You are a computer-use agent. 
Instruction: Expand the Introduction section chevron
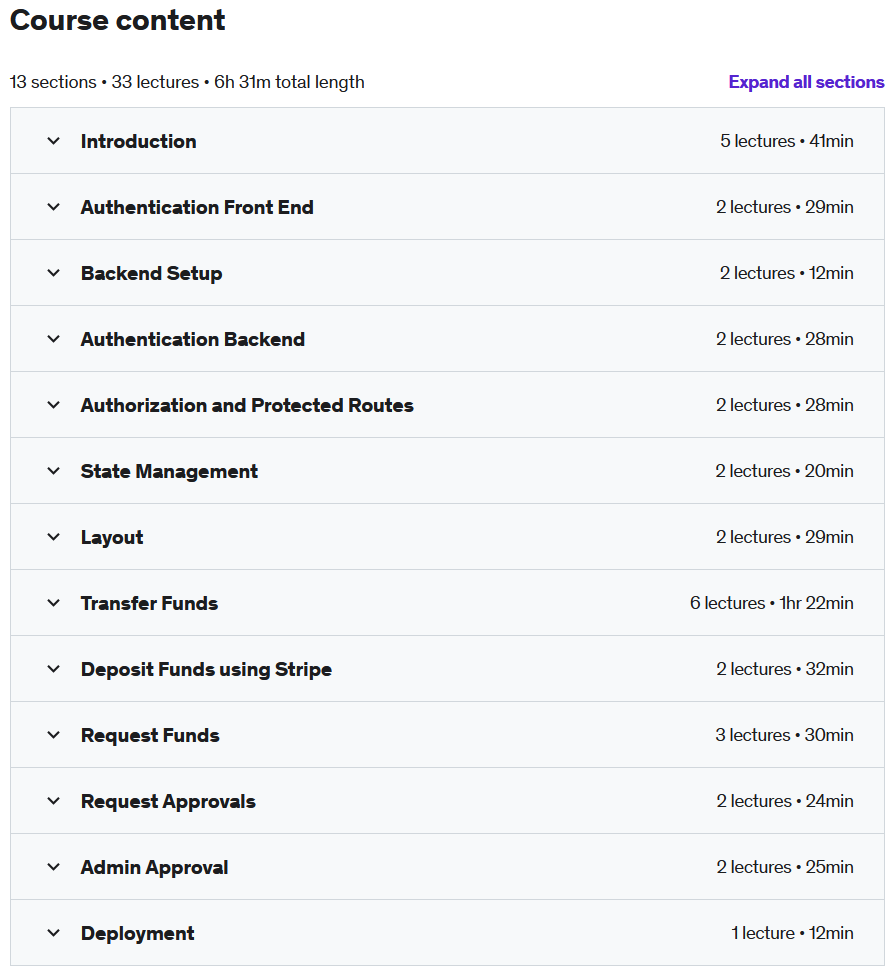pos(54,141)
